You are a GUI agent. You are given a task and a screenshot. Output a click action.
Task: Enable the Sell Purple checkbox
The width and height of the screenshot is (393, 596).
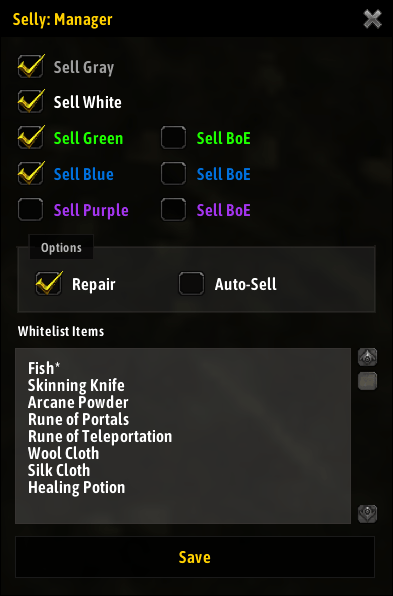click(x=30, y=209)
